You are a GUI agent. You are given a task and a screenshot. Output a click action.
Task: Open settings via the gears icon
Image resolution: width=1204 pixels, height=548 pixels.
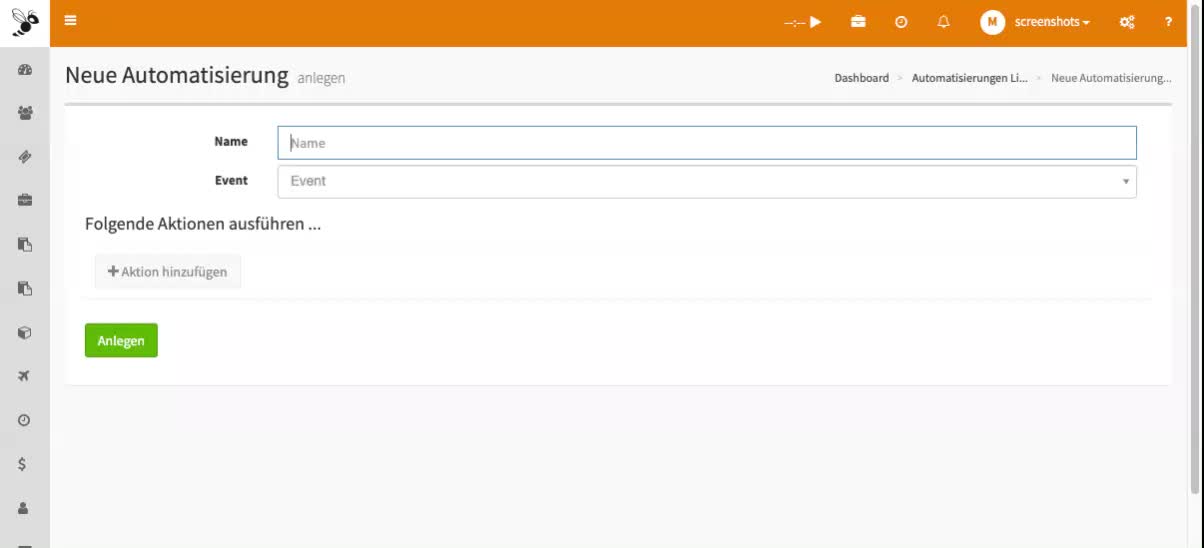(x=1127, y=22)
